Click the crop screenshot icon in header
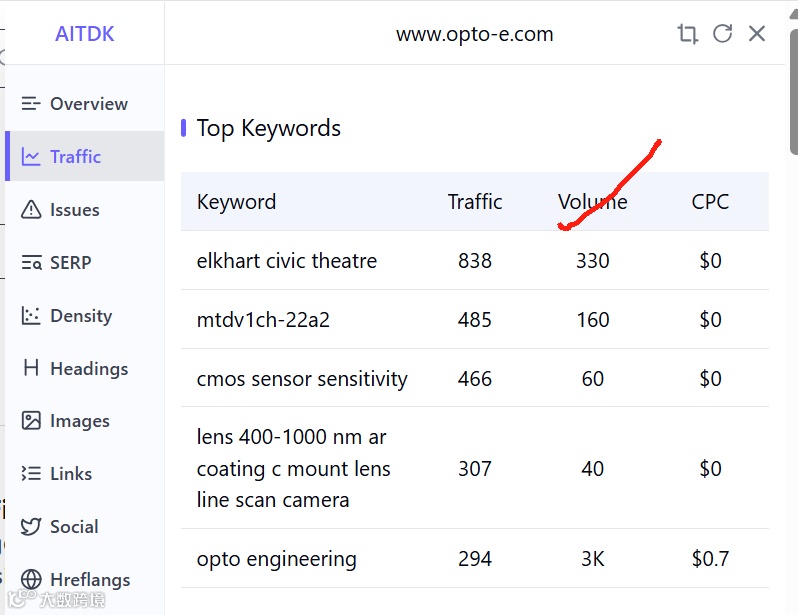The width and height of the screenshot is (798, 615). point(687,34)
